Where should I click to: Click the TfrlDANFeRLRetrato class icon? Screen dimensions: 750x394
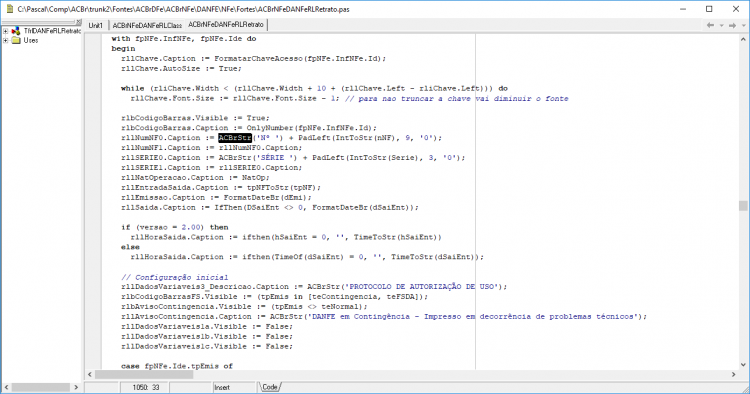pos(16,31)
